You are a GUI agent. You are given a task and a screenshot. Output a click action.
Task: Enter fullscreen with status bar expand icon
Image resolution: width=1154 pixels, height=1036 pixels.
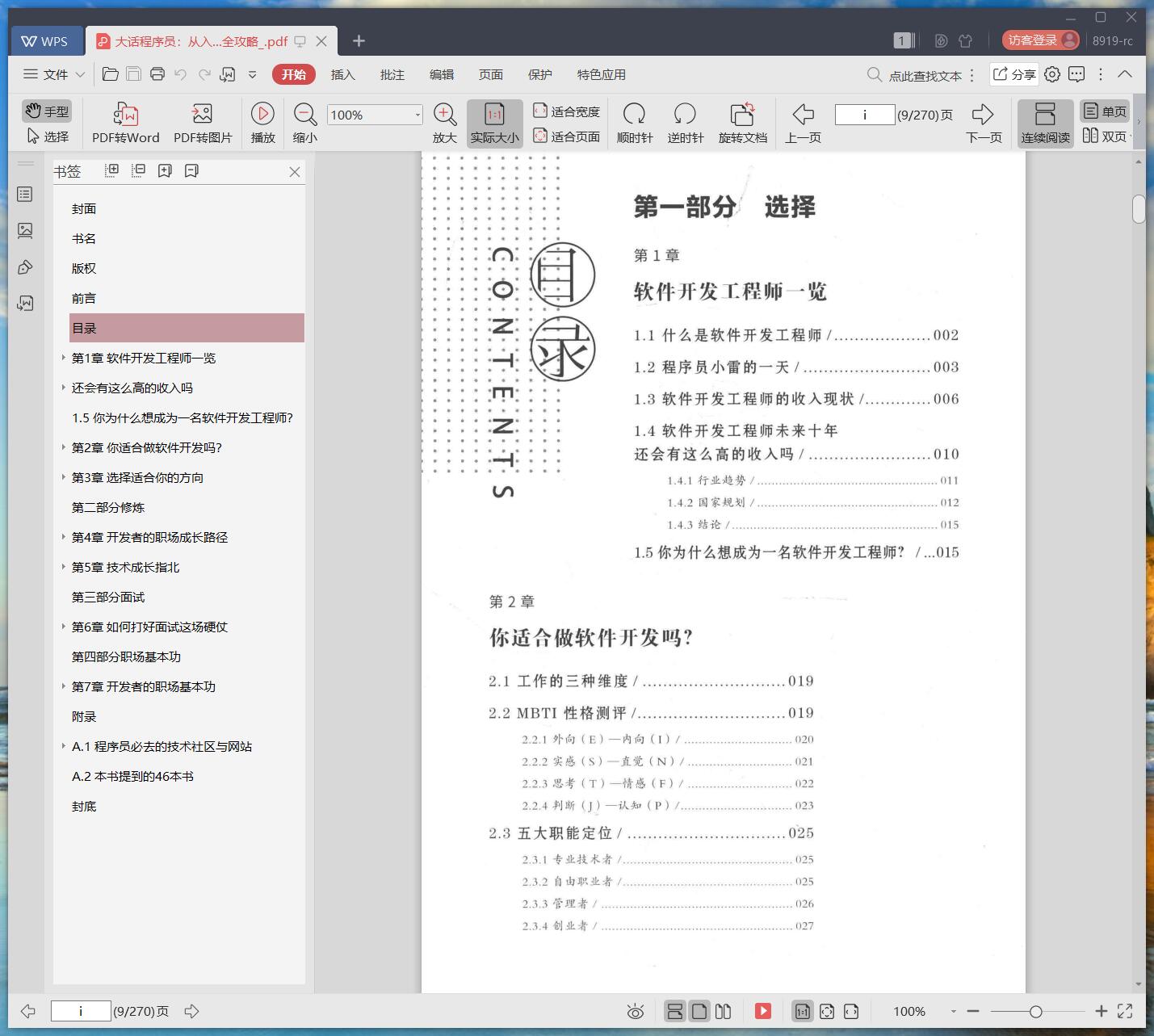pyautogui.click(x=1125, y=1011)
